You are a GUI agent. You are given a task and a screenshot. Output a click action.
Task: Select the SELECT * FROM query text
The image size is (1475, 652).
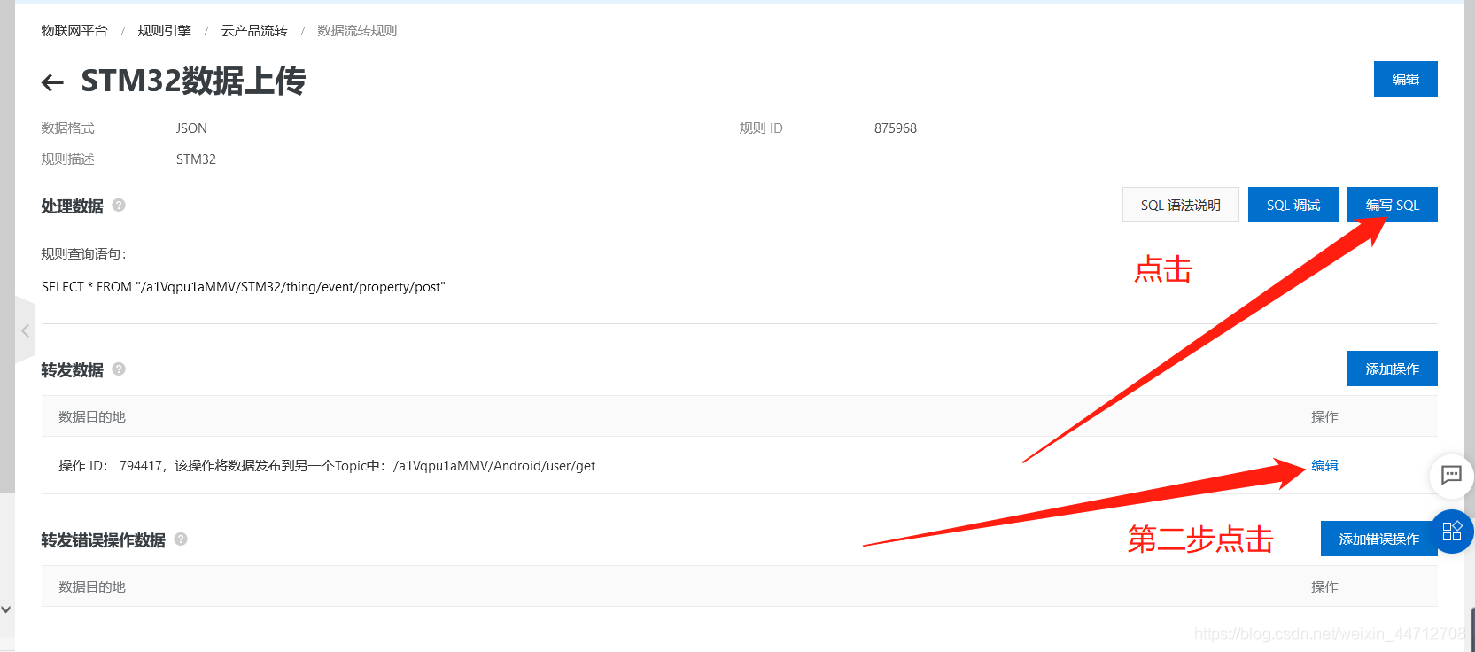(x=243, y=287)
